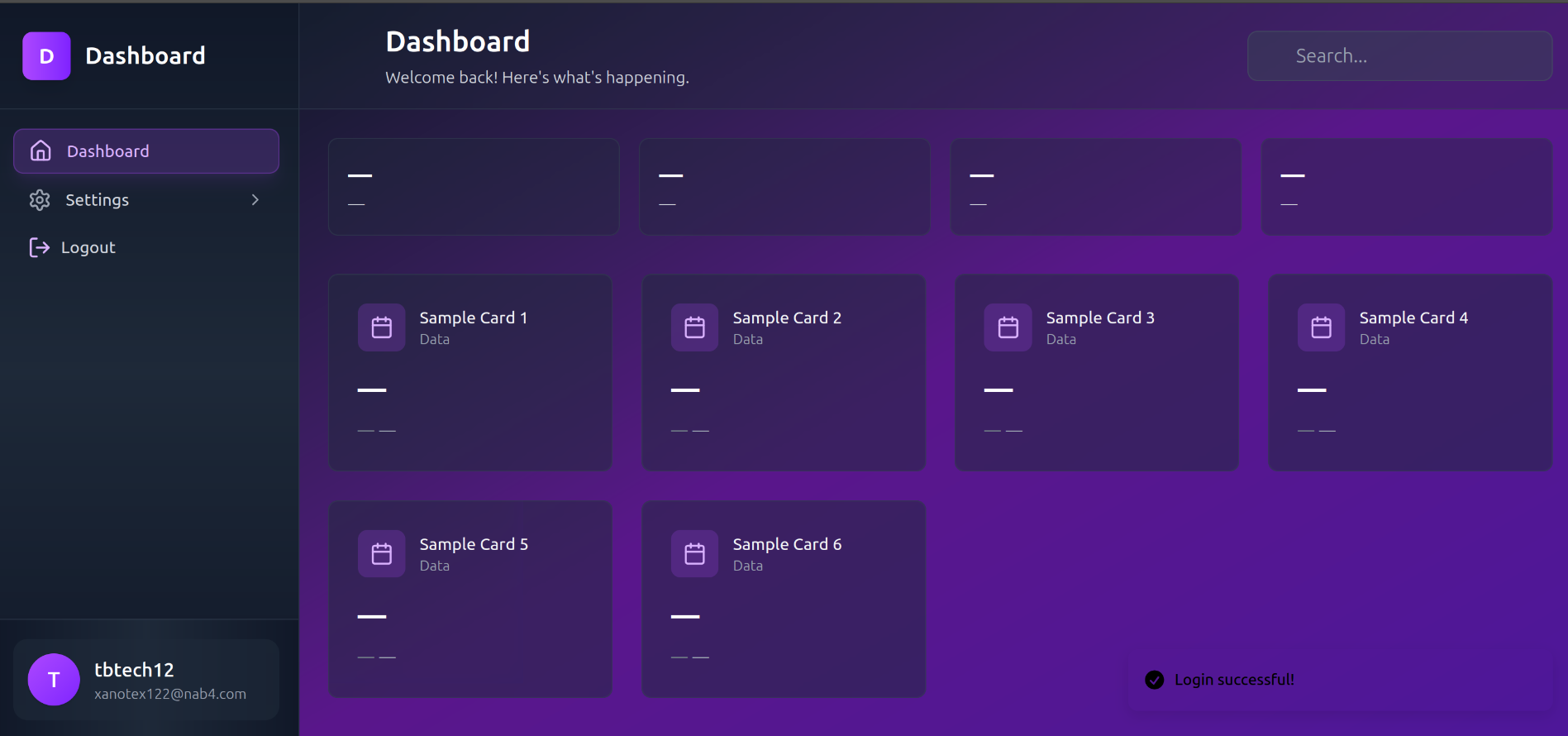Click the xanotex122@nab4.com email text
The height and width of the screenshot is (736, 1568).
(170, 694)
